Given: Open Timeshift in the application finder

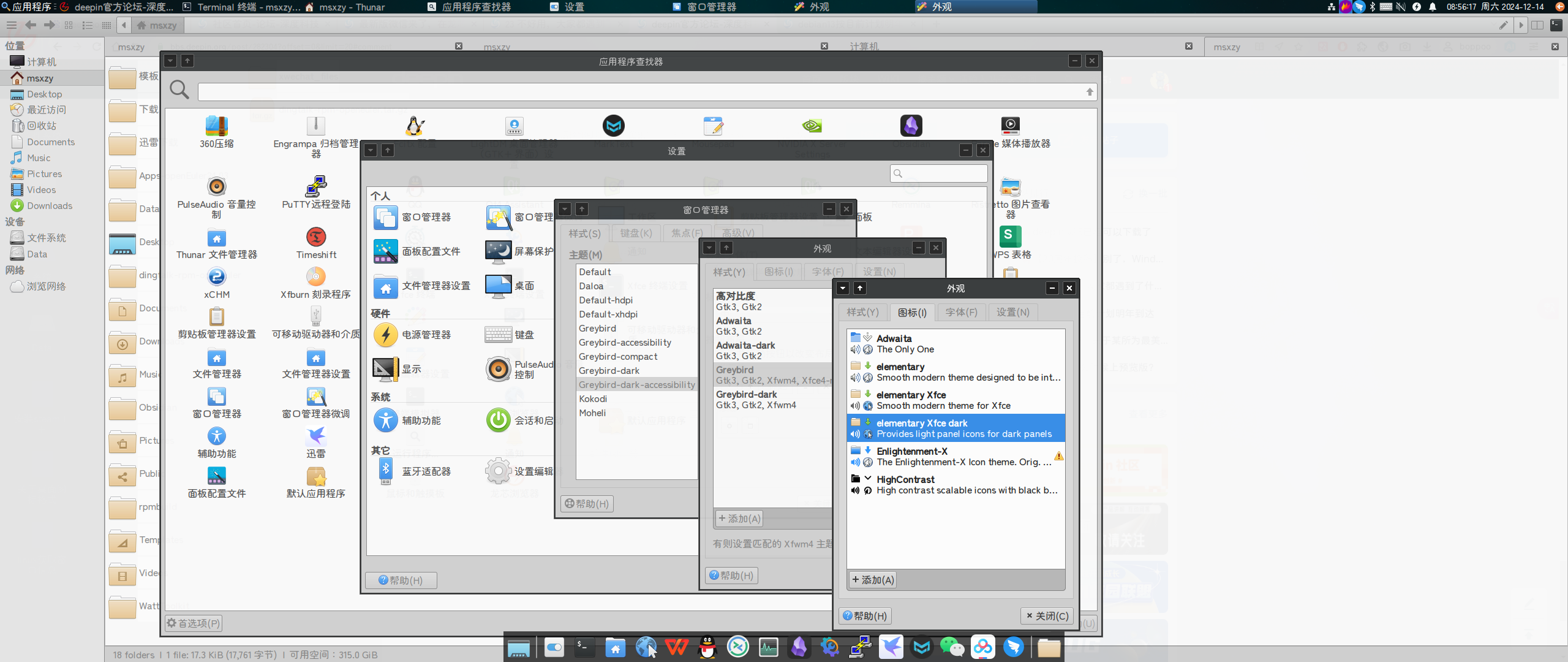Looking at the screenshot, I should coord(316,243).
